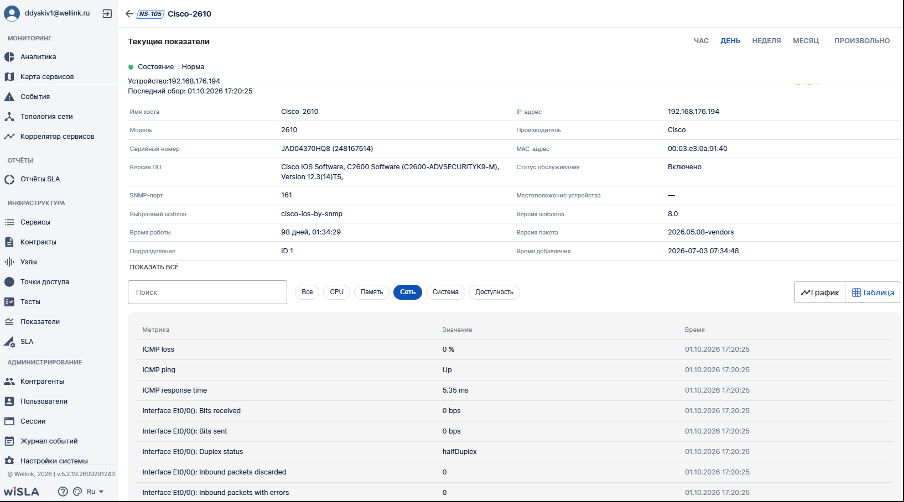Open Аналитика menu item
904x502 pixels.
point(38,56)
